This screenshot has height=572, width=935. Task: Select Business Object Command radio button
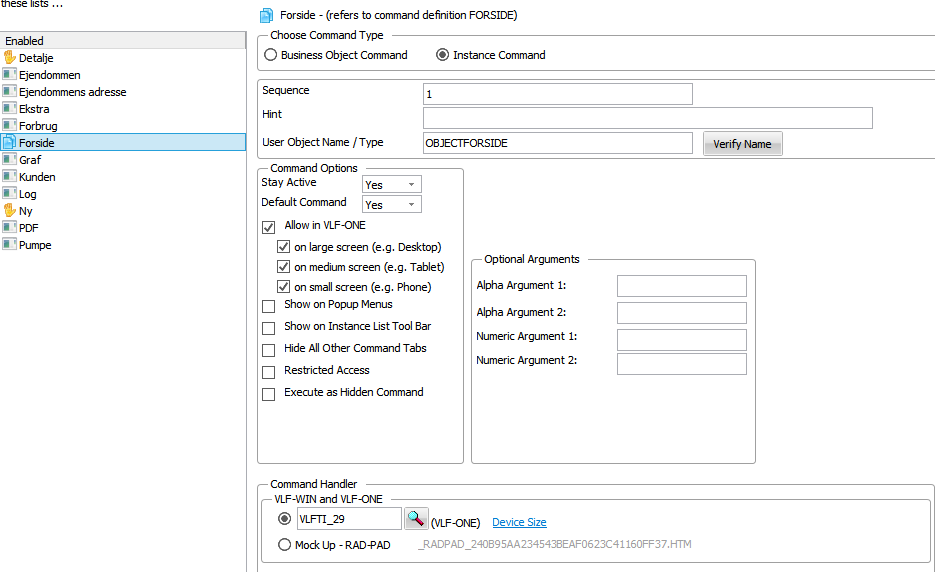pyautogui.click(x=271, y=55)
